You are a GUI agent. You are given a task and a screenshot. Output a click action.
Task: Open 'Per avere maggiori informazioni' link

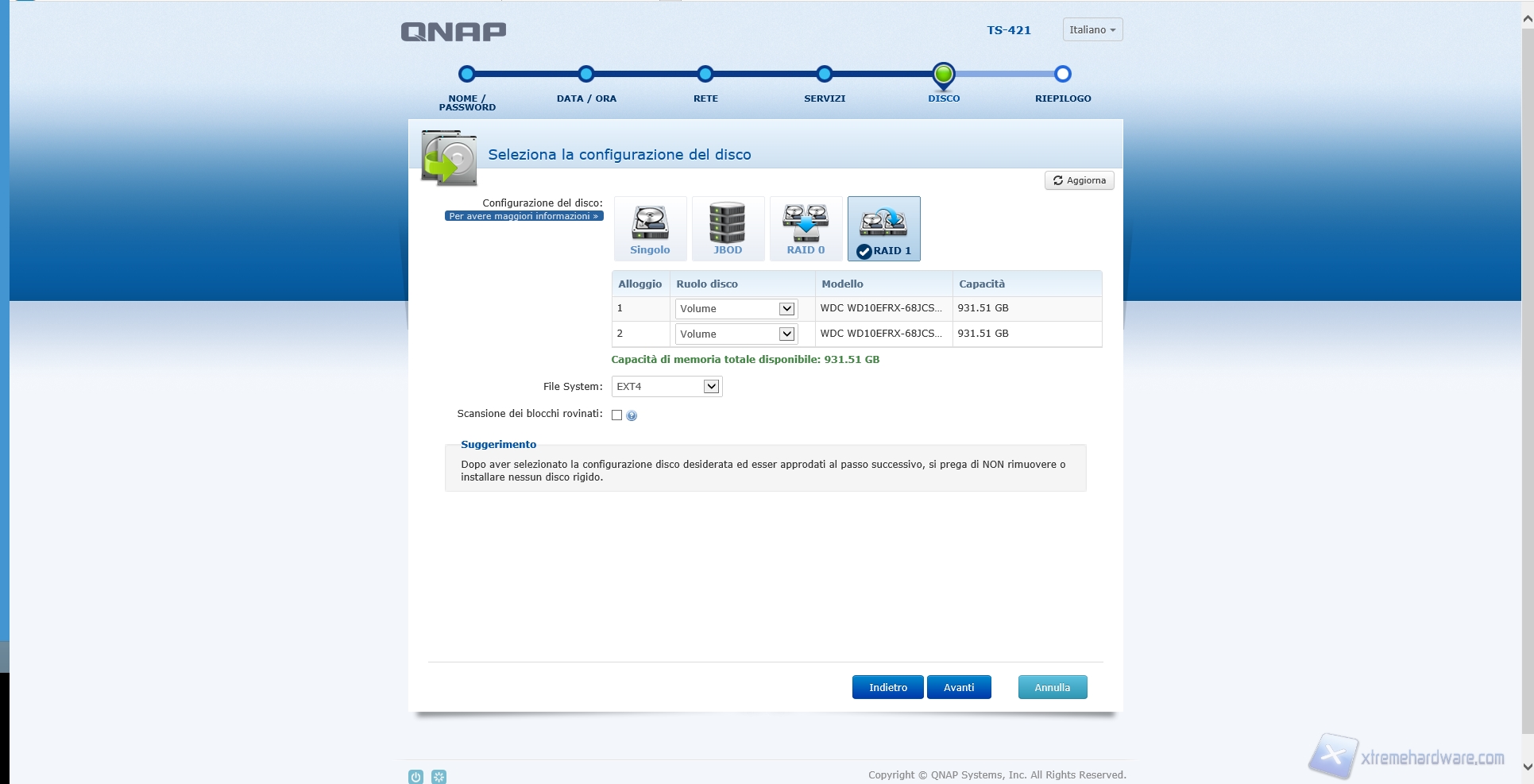click(x=524, y=216)
